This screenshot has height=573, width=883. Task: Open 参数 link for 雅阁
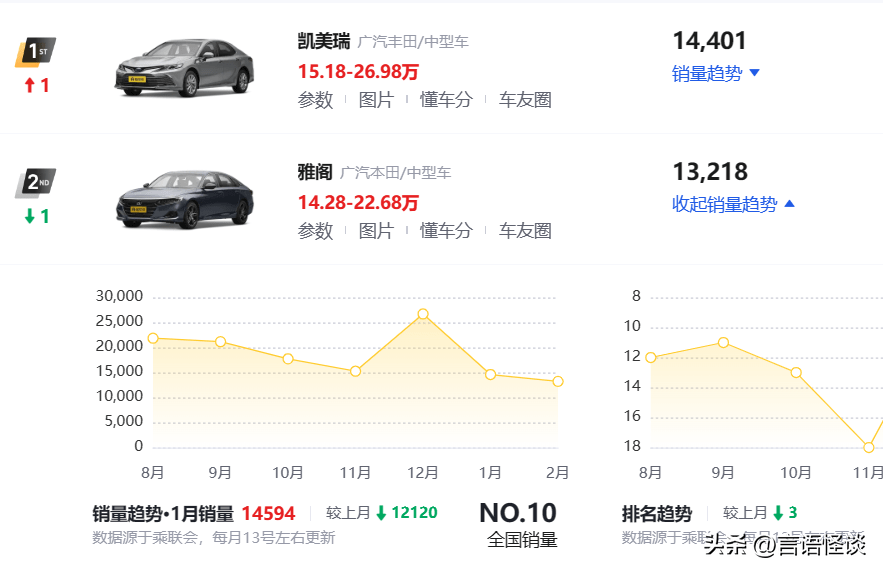coord(315,231)
